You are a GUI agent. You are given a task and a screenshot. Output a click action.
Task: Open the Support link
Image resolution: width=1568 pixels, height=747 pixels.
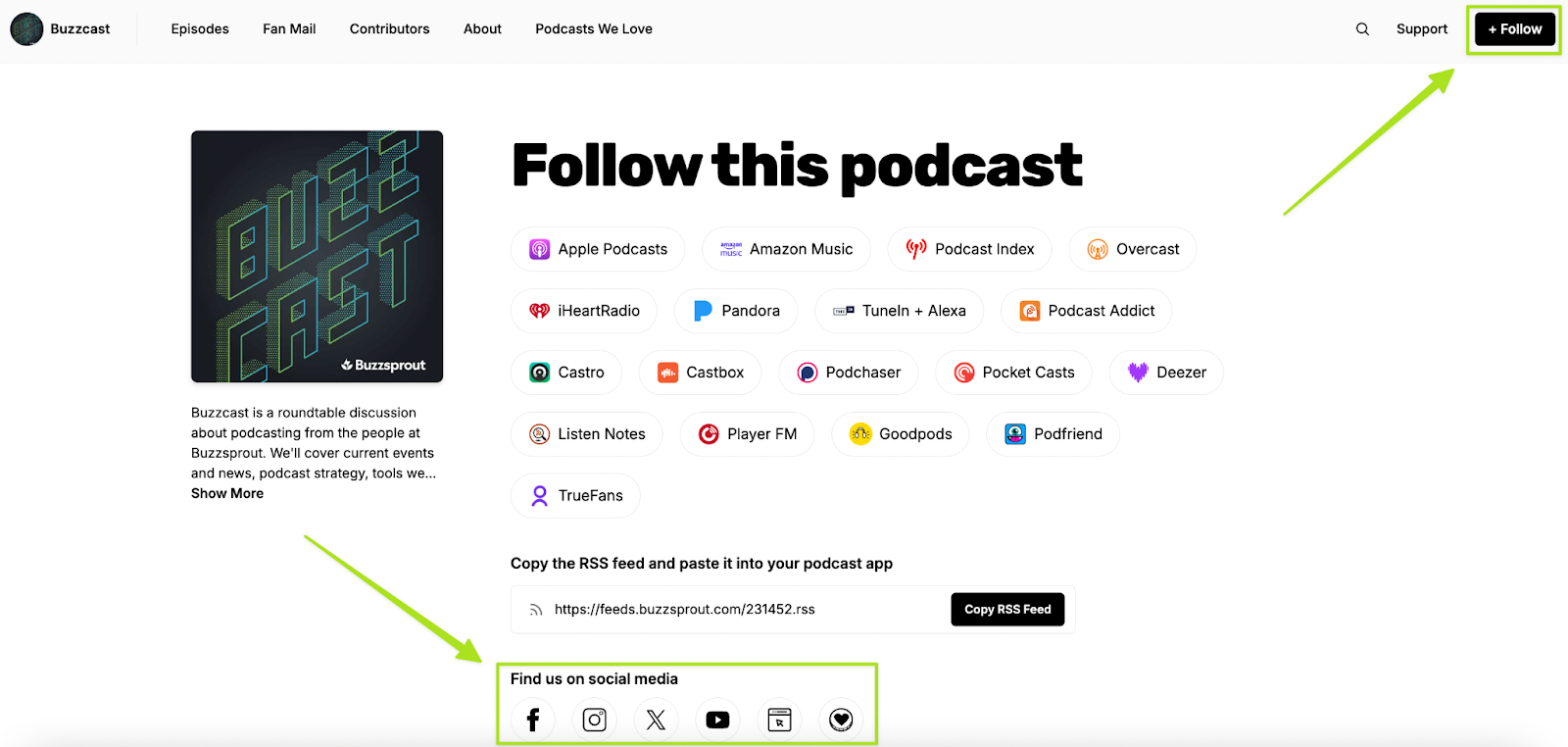(x=1421, y=29)
